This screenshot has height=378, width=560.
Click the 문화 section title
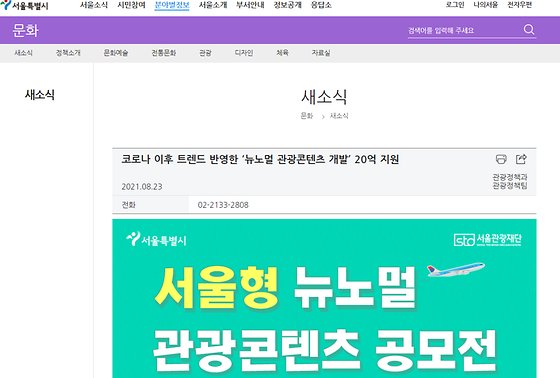point(25,30)
